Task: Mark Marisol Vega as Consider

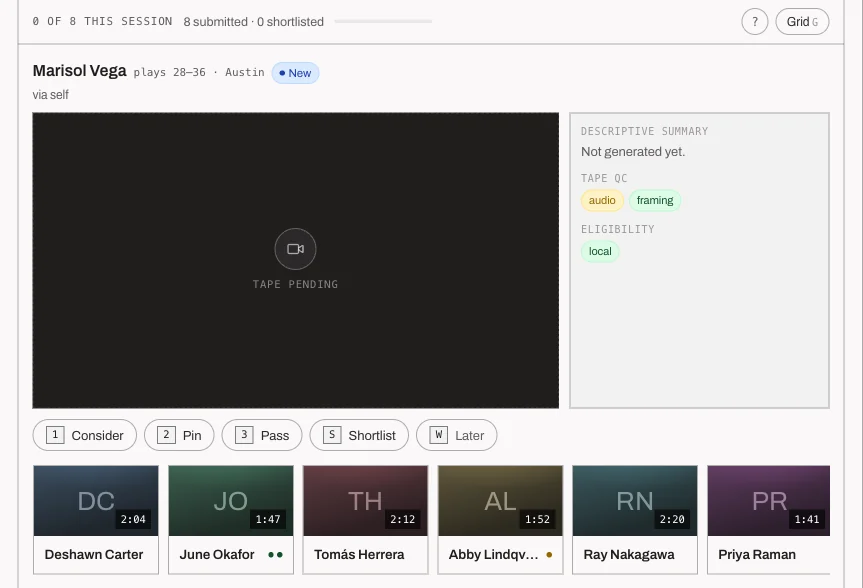Action: (85, 435)
